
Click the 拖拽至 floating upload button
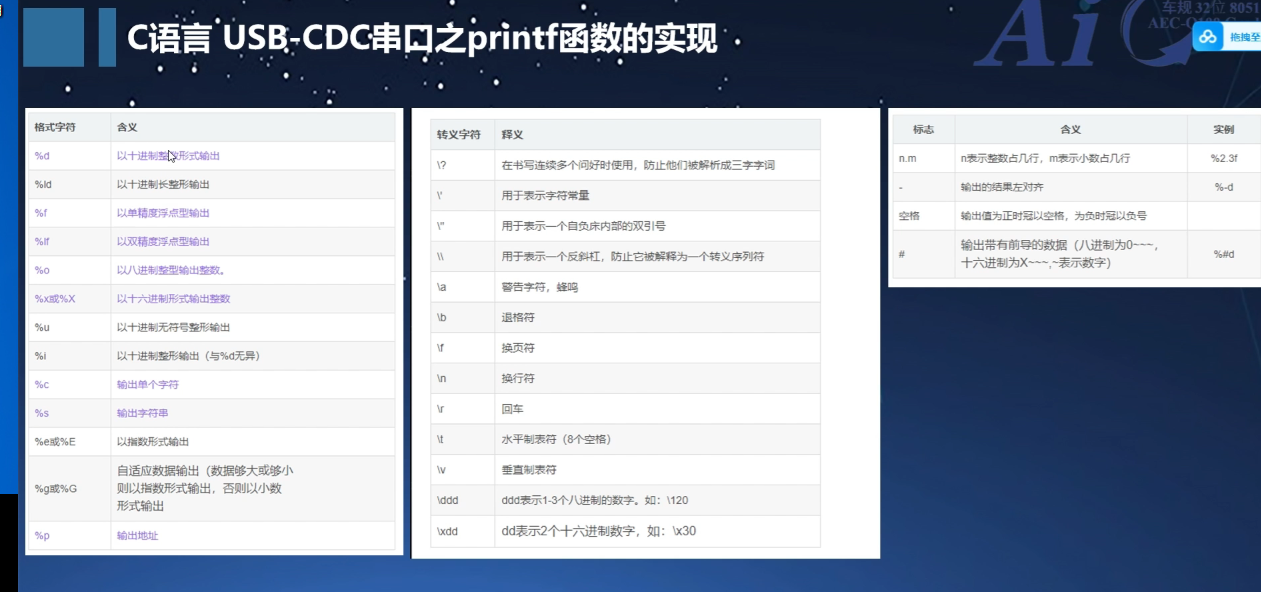tap(1228, 37)
